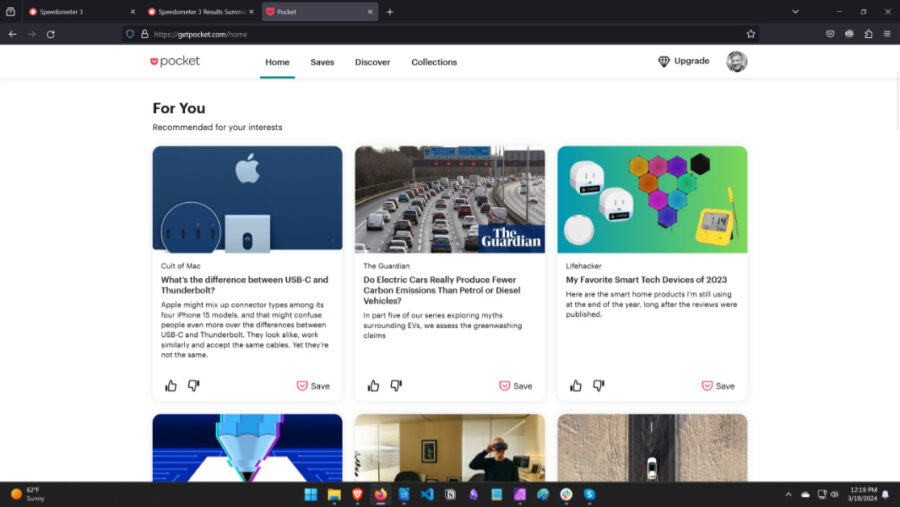The width and height of the screenshot is (900, 507).
Task: Click the tracking protection shield icon
Action: [x=130, y=34]
